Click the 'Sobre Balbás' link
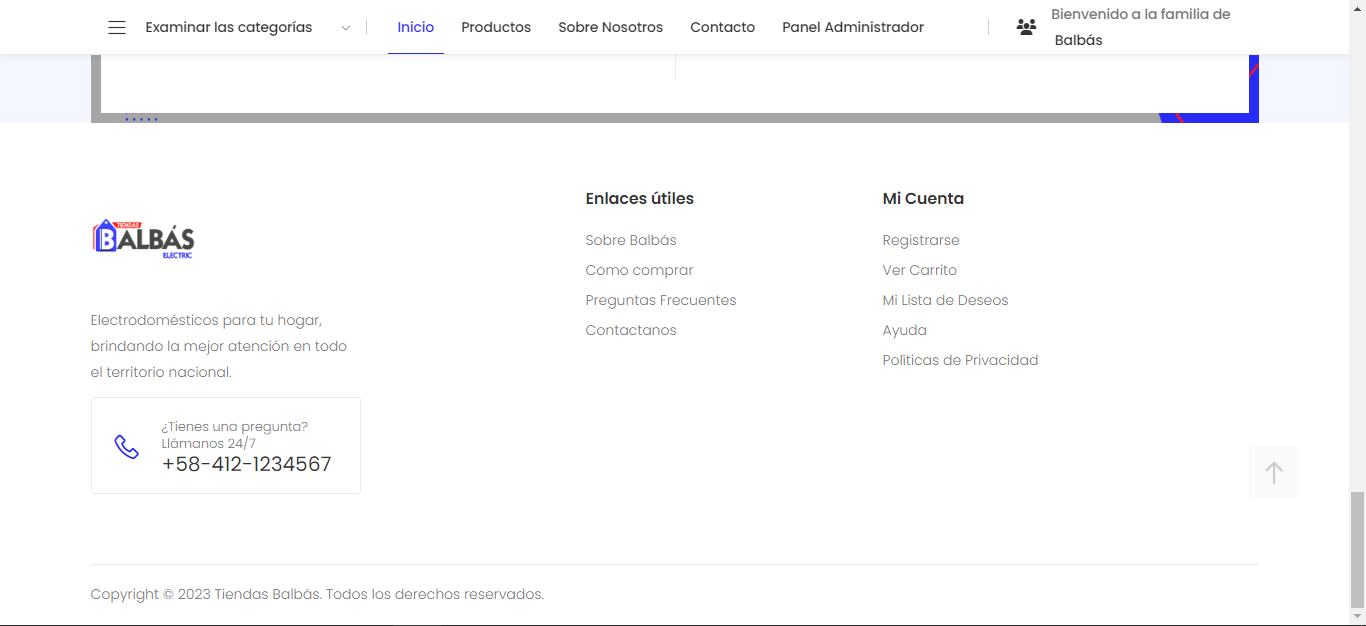Viewport: 1366px width, 626px height. (631, 240)
